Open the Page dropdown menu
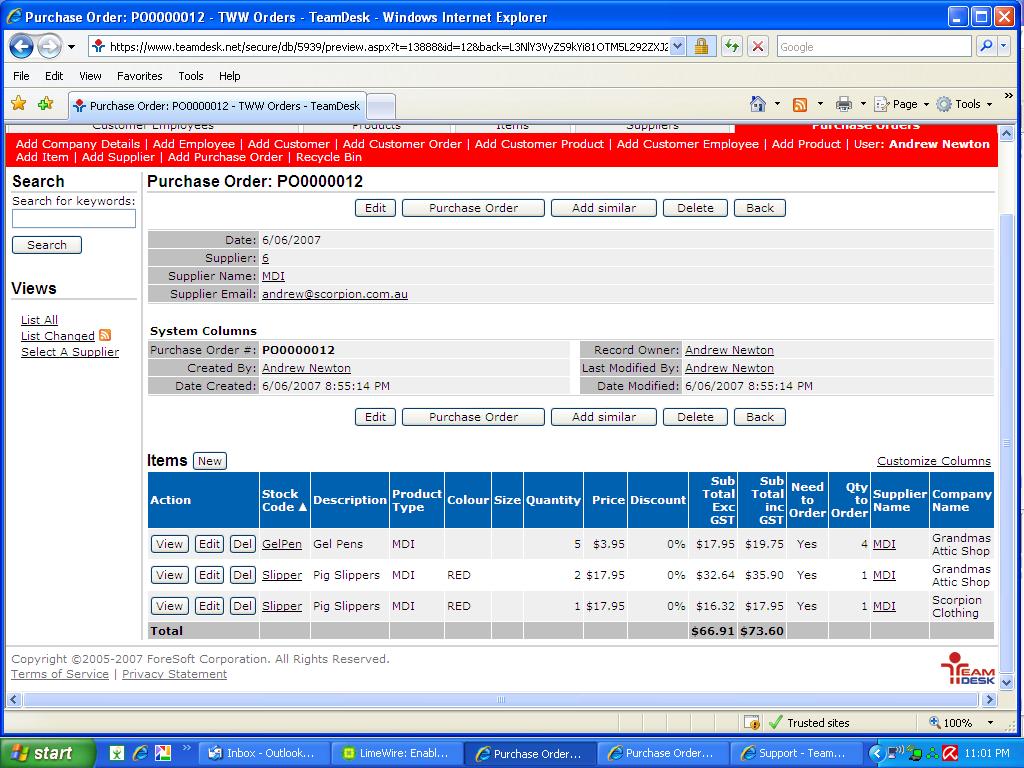This screenshot has height=768, width=1024. point(903,104)
